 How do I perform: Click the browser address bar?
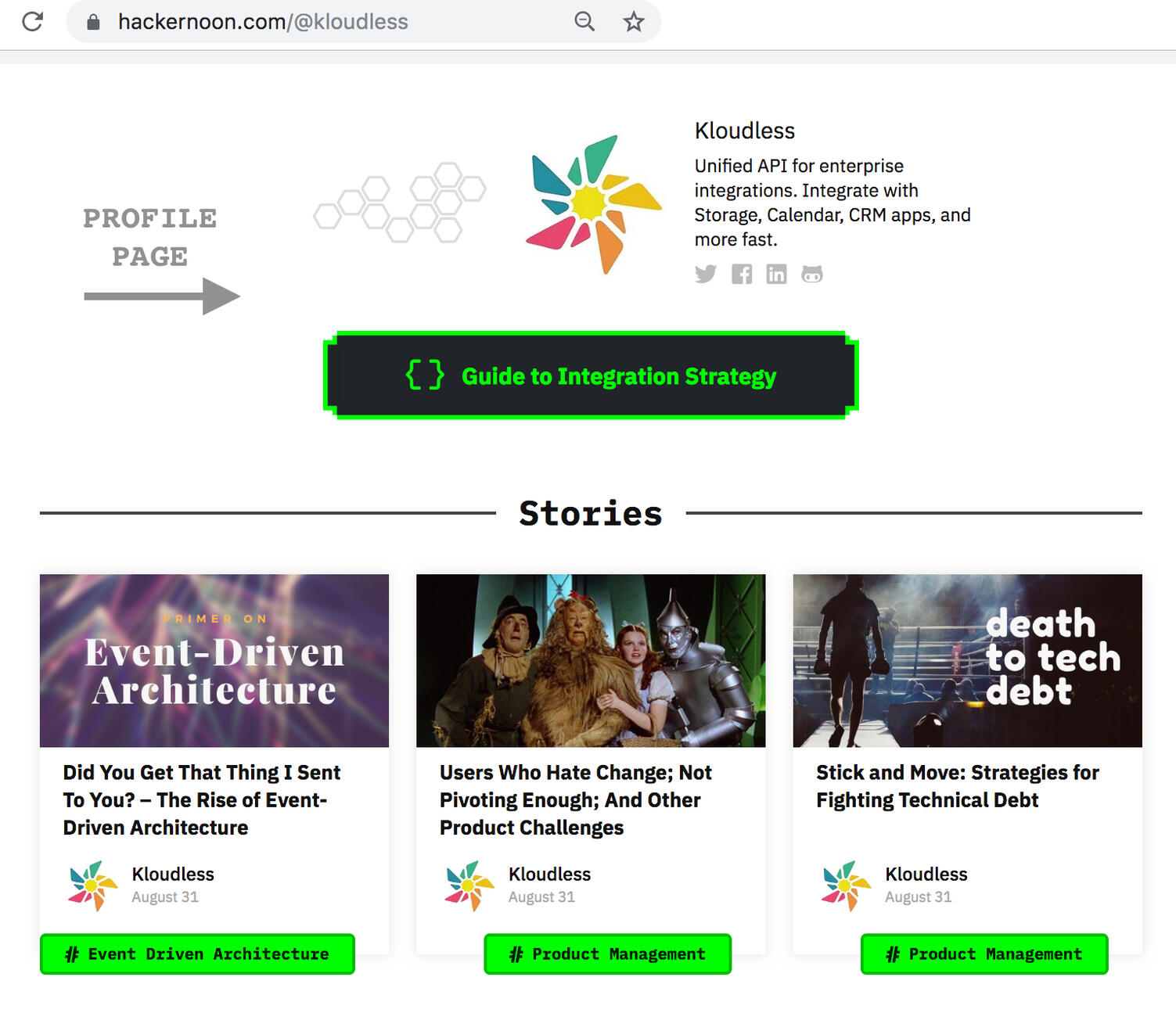[313, 22]
